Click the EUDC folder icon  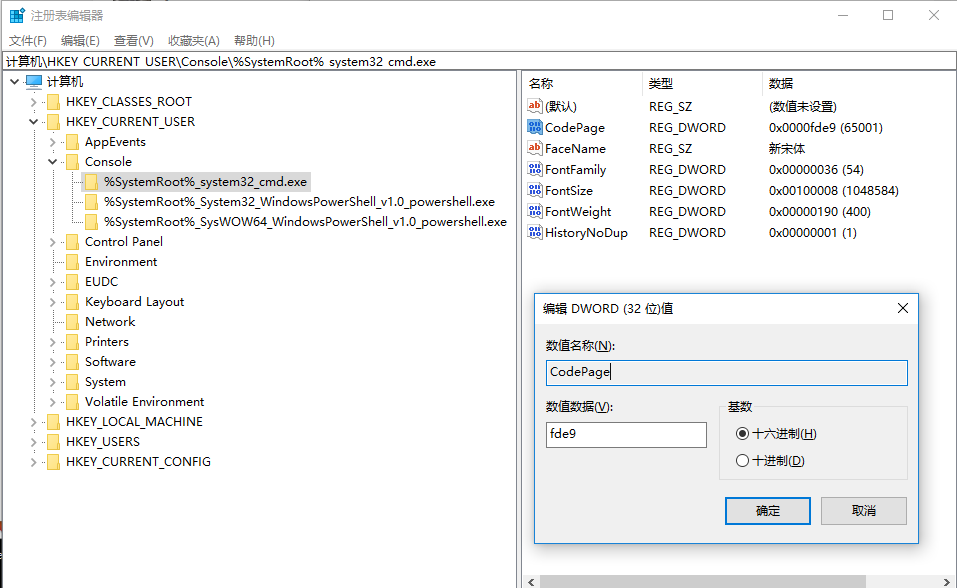coord(72,281)
